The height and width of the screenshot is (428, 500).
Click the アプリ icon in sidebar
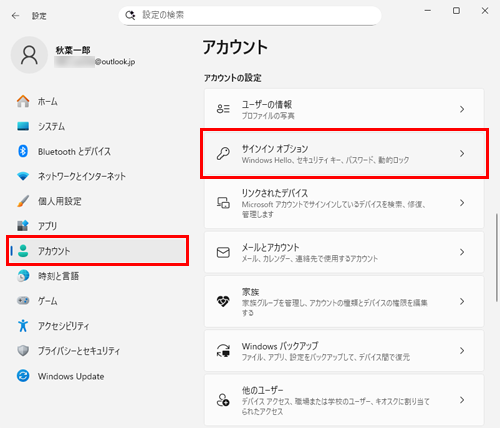click(23, 226)
